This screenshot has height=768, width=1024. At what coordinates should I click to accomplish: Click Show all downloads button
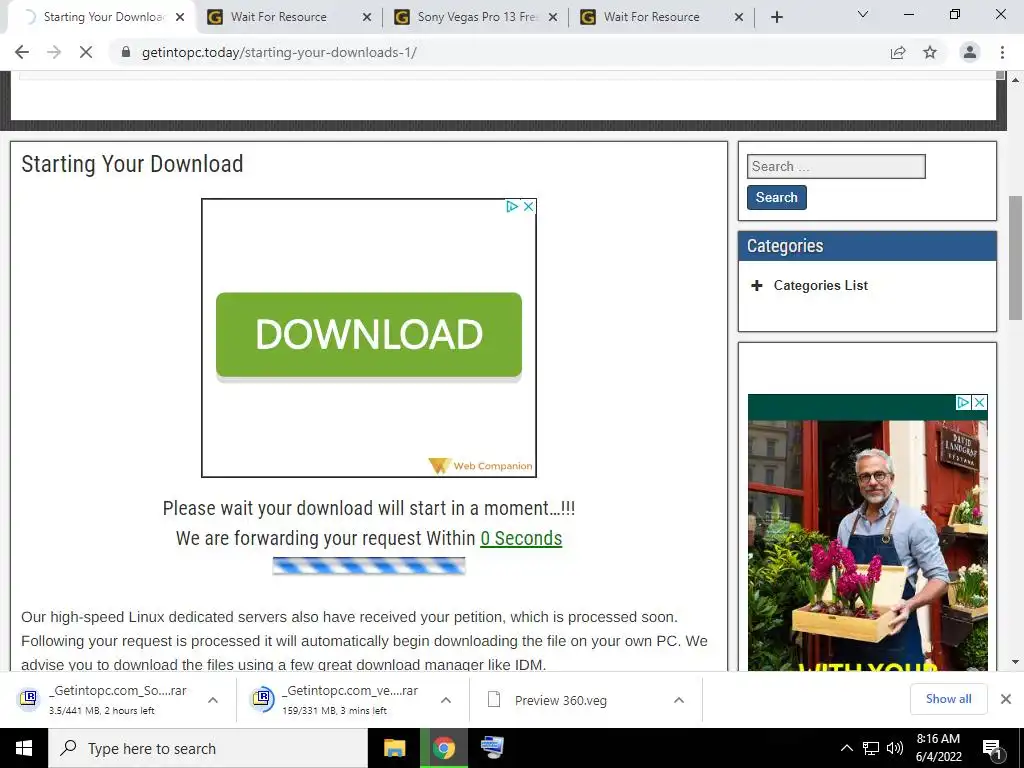[x=948, y=699]
